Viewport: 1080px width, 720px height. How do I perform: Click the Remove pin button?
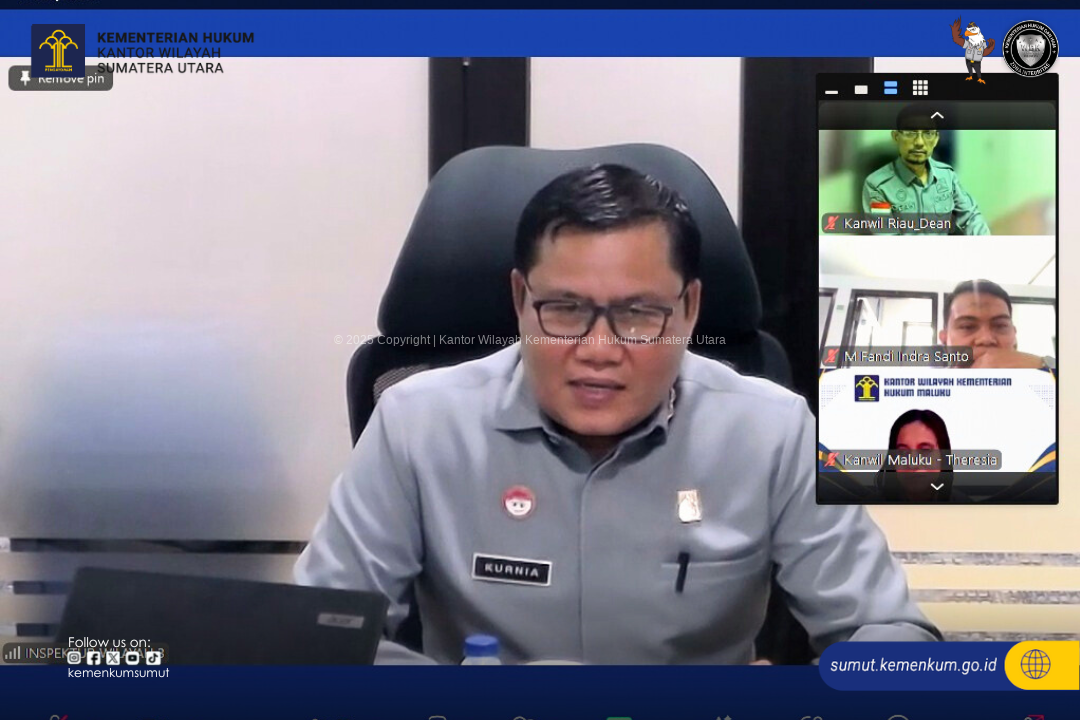click(x=60, y=78)
